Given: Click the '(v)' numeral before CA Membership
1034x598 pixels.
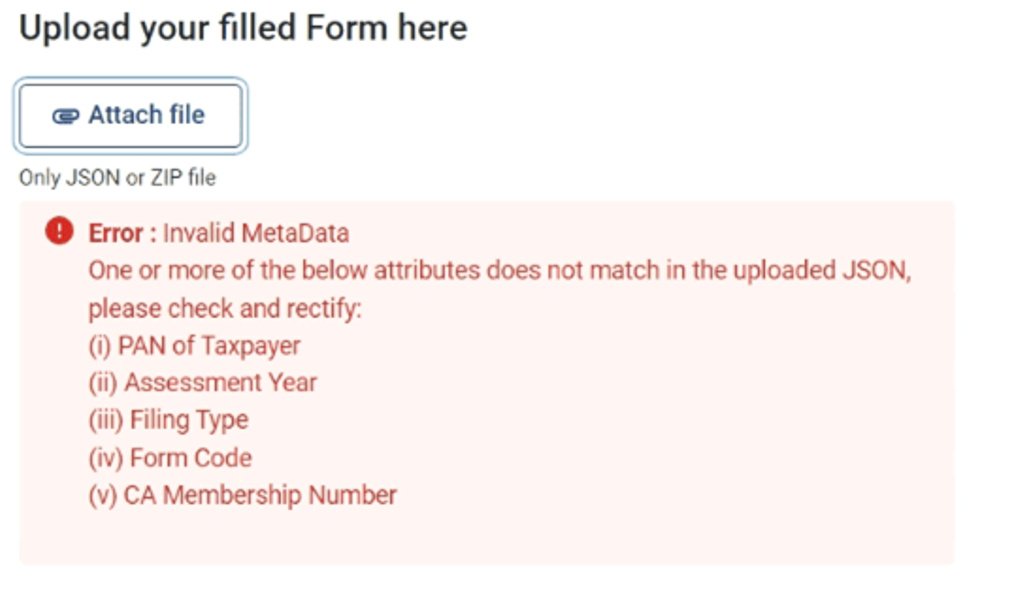Looking at the screenshot, I should pos(103,496).
